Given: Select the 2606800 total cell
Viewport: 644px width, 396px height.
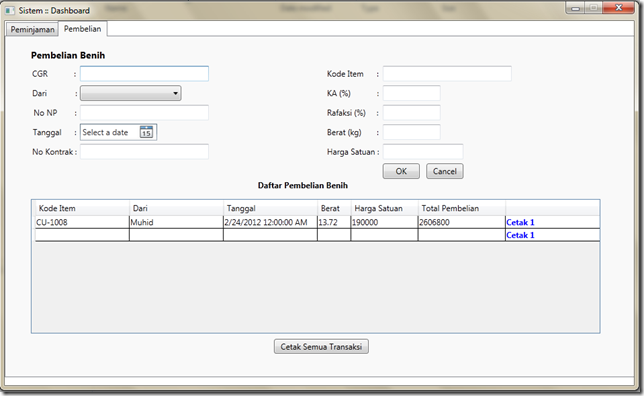Looking at the screenshot, I should click(462, 222).
